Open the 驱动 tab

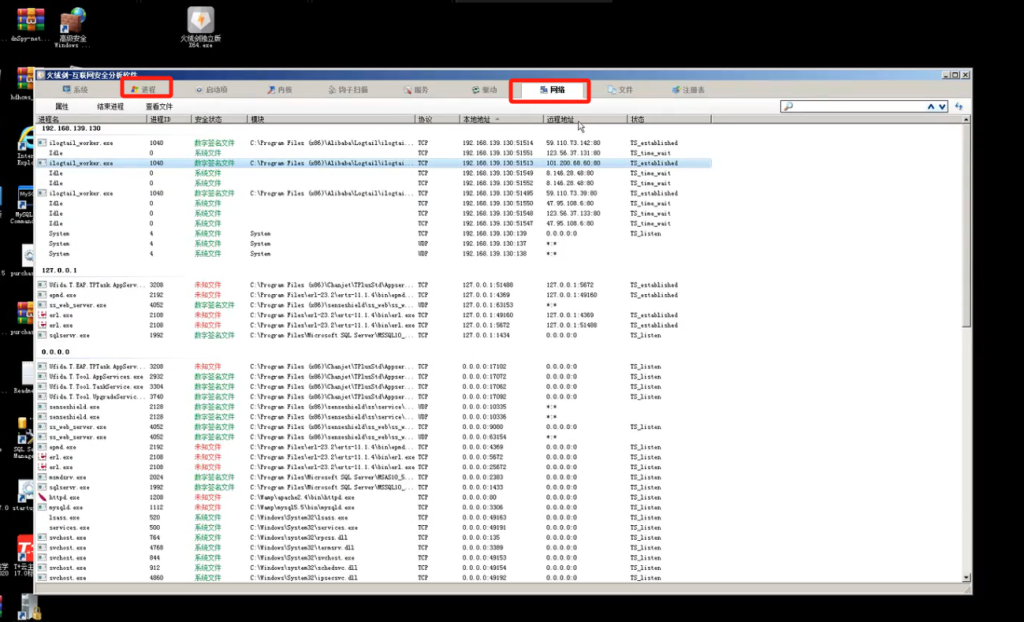pyautogui.click(x=485, y=90)
